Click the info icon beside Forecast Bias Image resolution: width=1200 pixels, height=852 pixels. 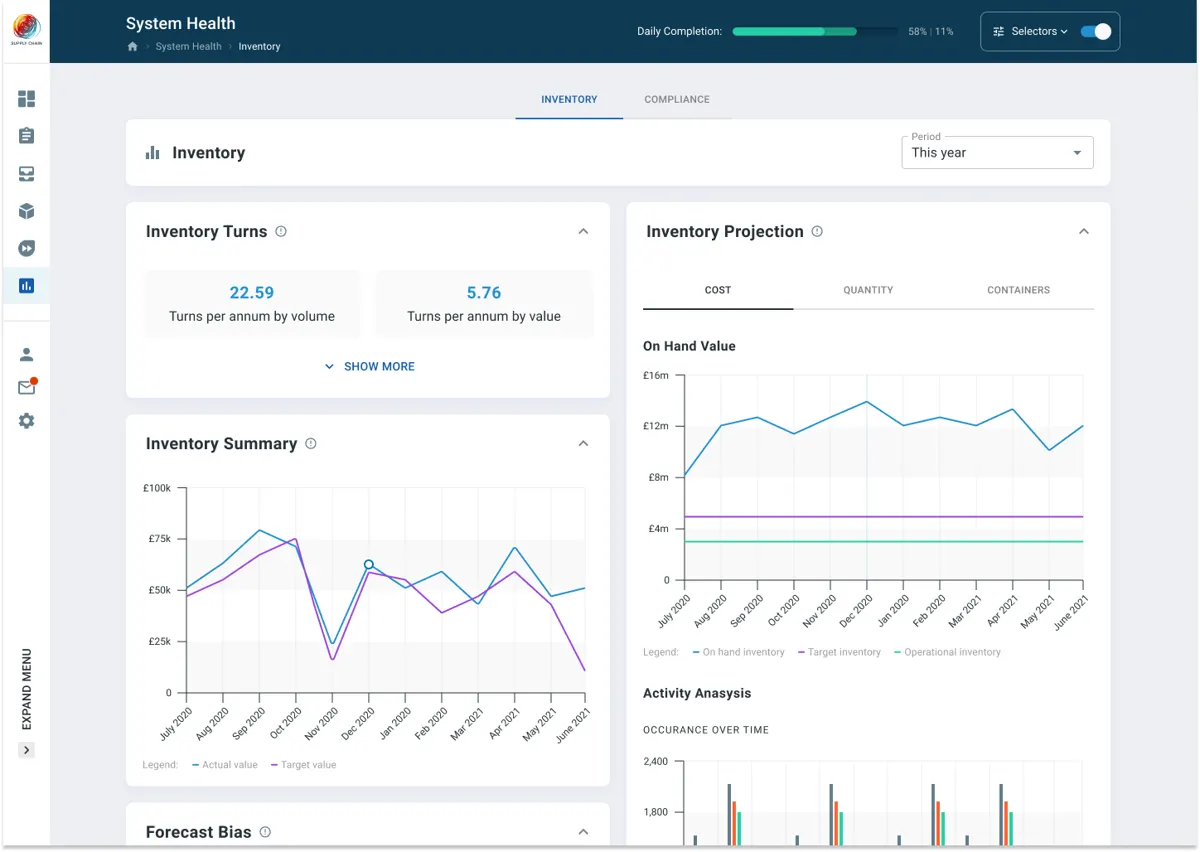coord(265,831)
